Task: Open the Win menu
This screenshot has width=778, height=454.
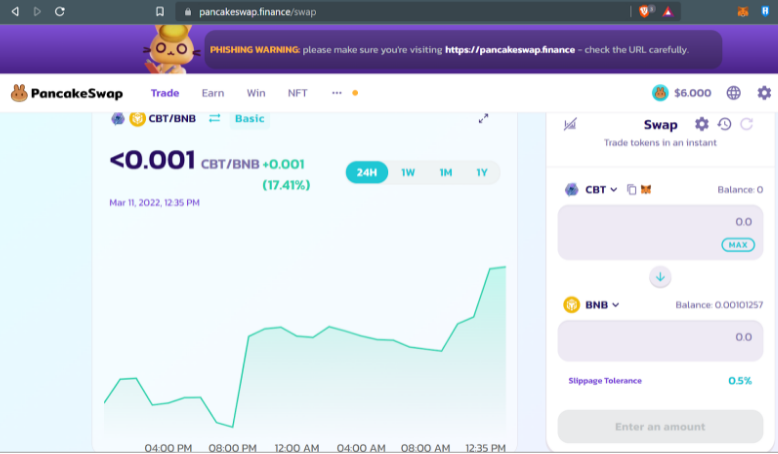Action: click(x=256, y=93)
